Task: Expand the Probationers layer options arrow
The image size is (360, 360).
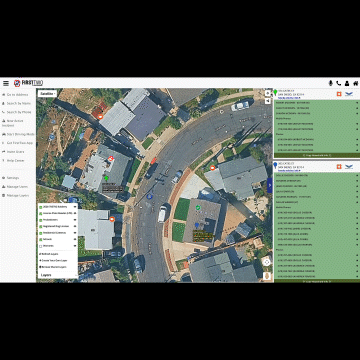Action: (x=75, y=220)
